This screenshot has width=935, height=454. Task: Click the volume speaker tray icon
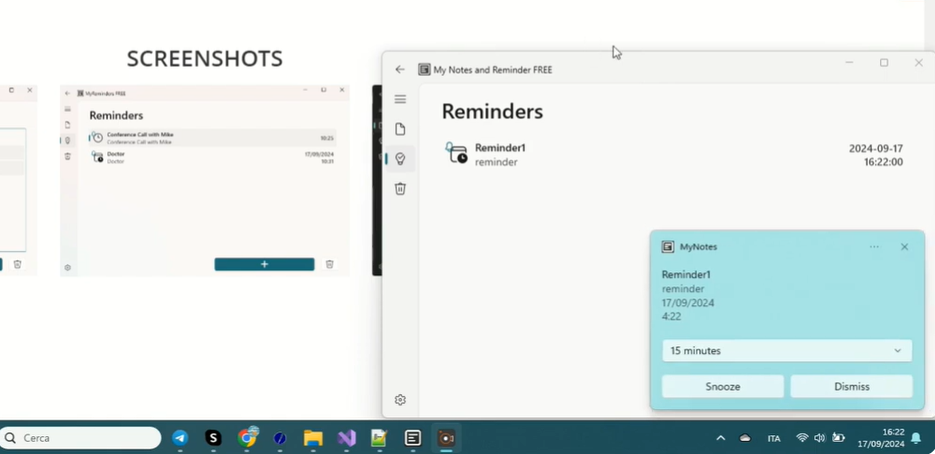click(820, 438)
